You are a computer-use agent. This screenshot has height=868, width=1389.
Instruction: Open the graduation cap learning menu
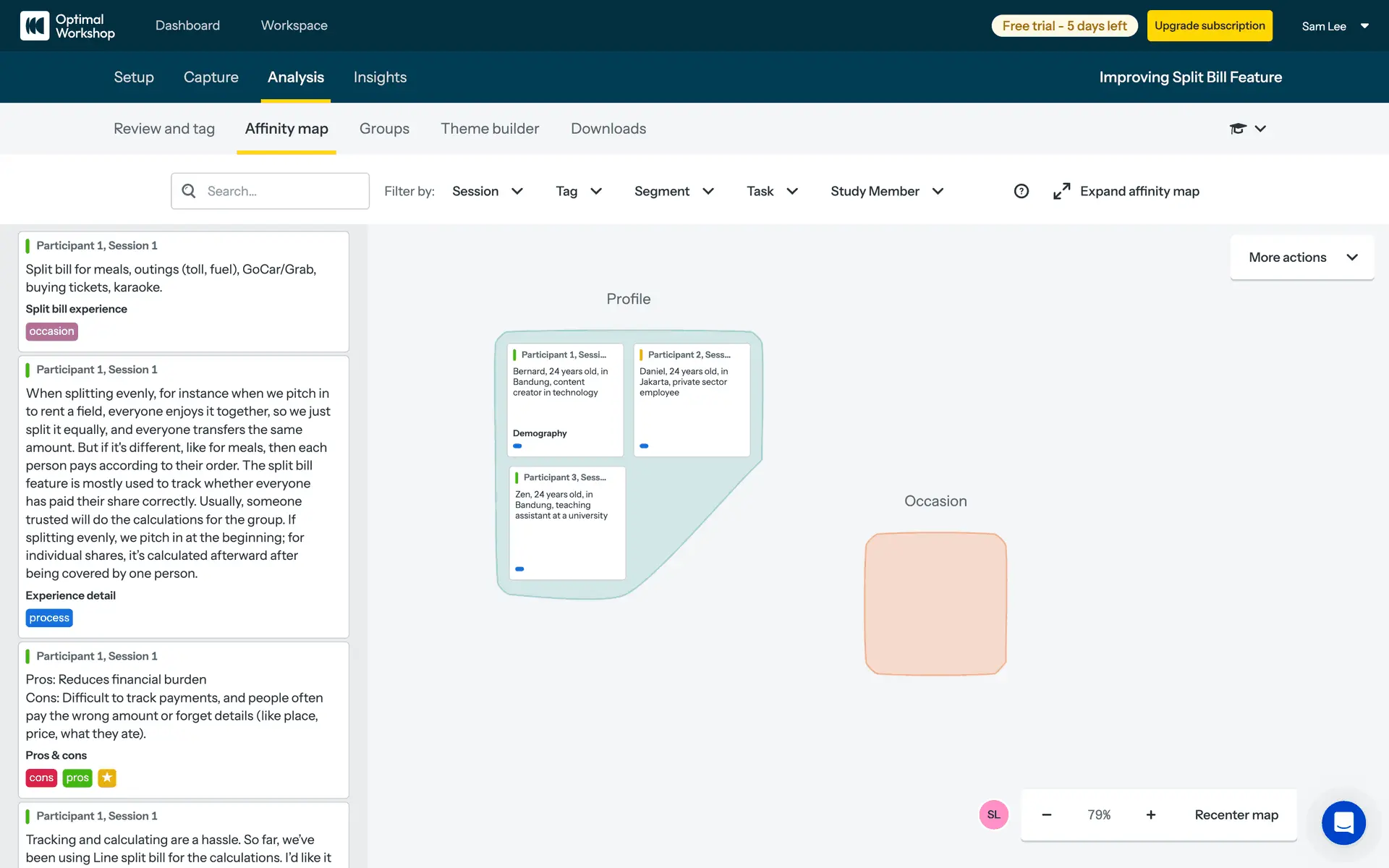(x=1238, y=129)
